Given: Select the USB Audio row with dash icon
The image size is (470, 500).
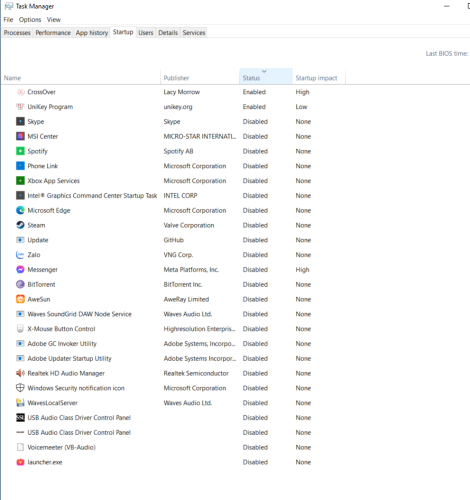Looking at the screenshot, I should [x=173, y=432].
